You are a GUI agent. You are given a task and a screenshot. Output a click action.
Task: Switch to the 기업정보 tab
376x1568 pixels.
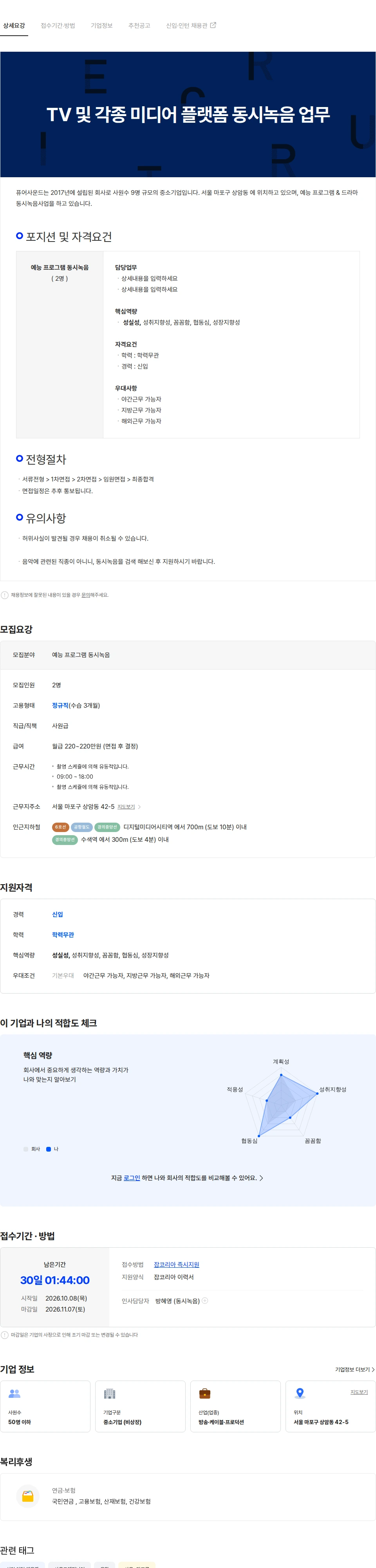[101, 25]
